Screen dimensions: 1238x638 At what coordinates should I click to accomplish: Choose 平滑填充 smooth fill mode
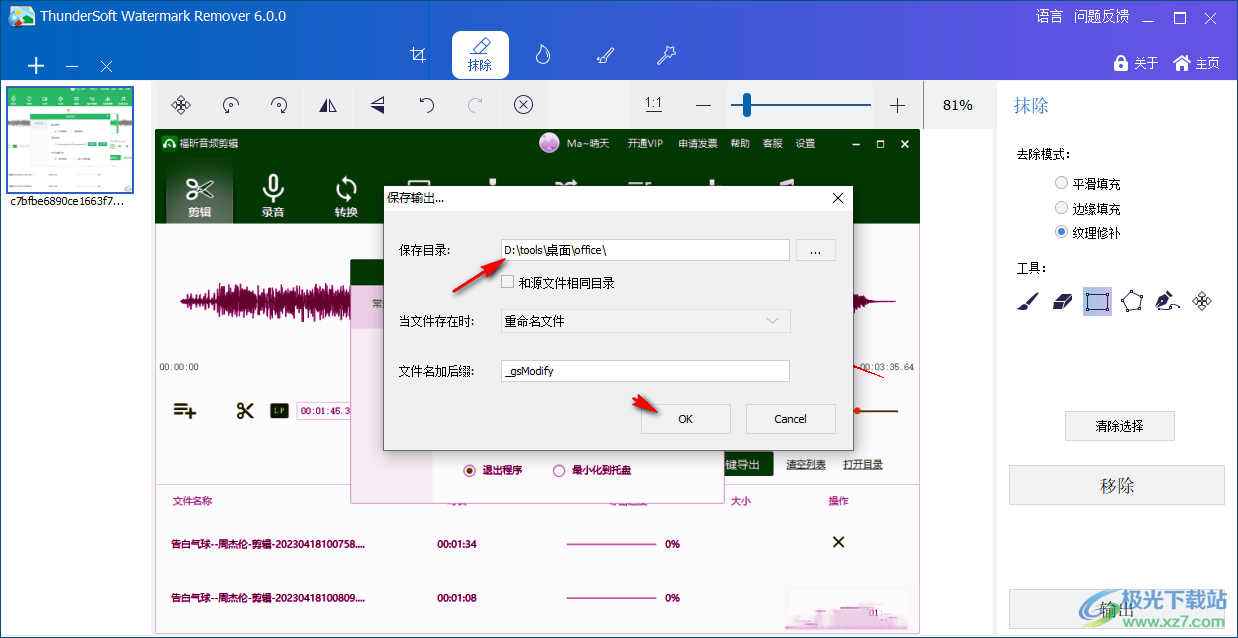(x=1087, y=184)
